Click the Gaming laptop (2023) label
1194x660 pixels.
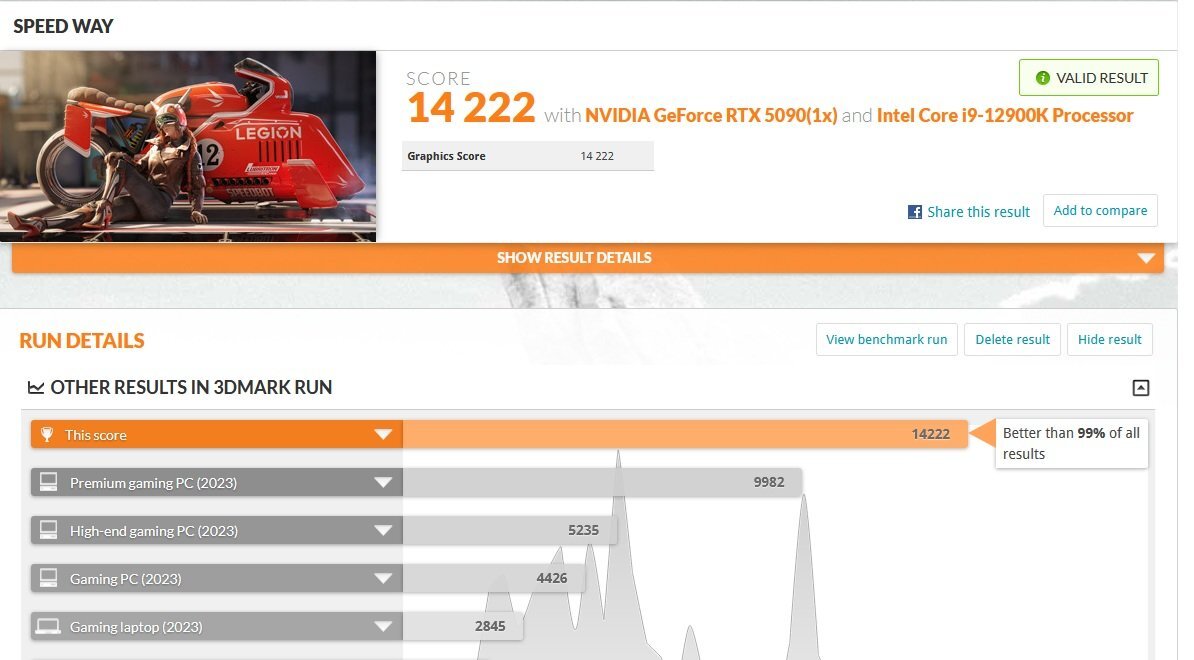click(x=136, y=627)
